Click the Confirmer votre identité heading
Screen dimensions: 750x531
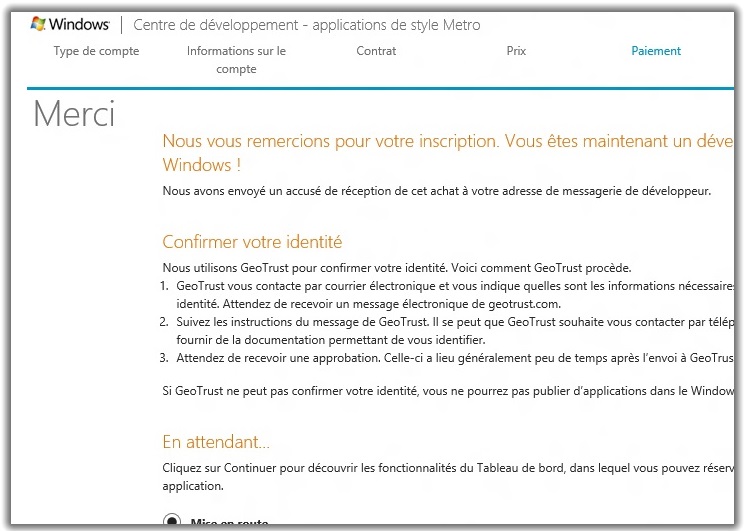point(252,242)
